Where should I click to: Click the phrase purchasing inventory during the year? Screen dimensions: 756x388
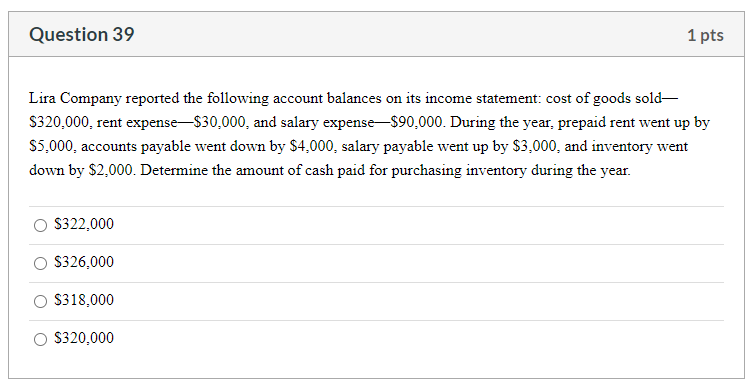click(x=511, y=171)
